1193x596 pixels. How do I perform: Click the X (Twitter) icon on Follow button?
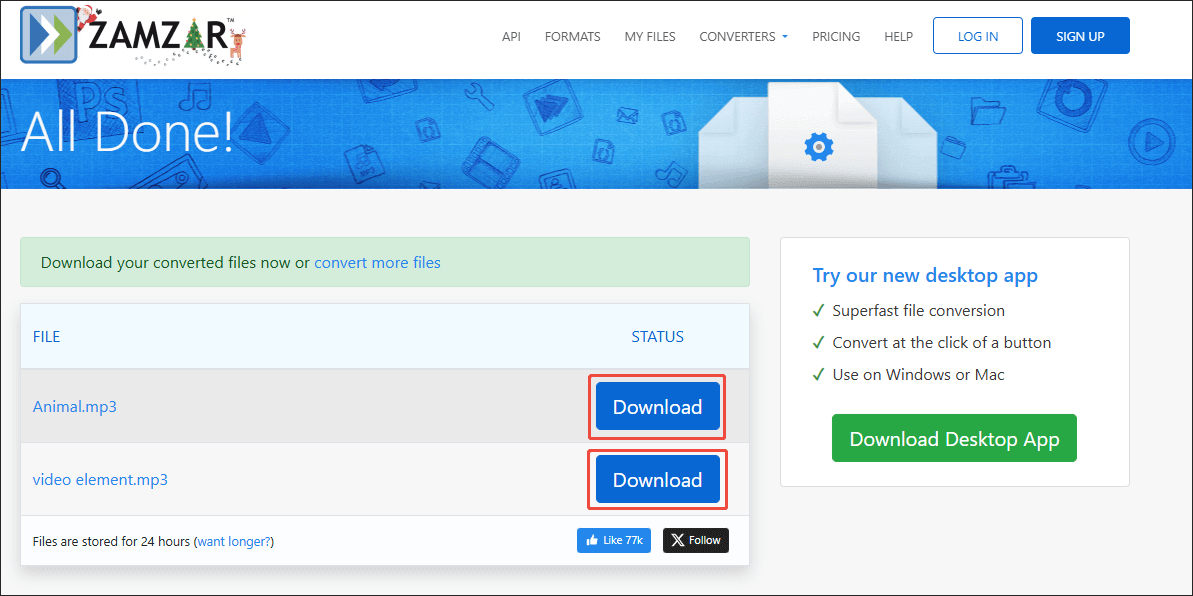click(x=678, y=540)
